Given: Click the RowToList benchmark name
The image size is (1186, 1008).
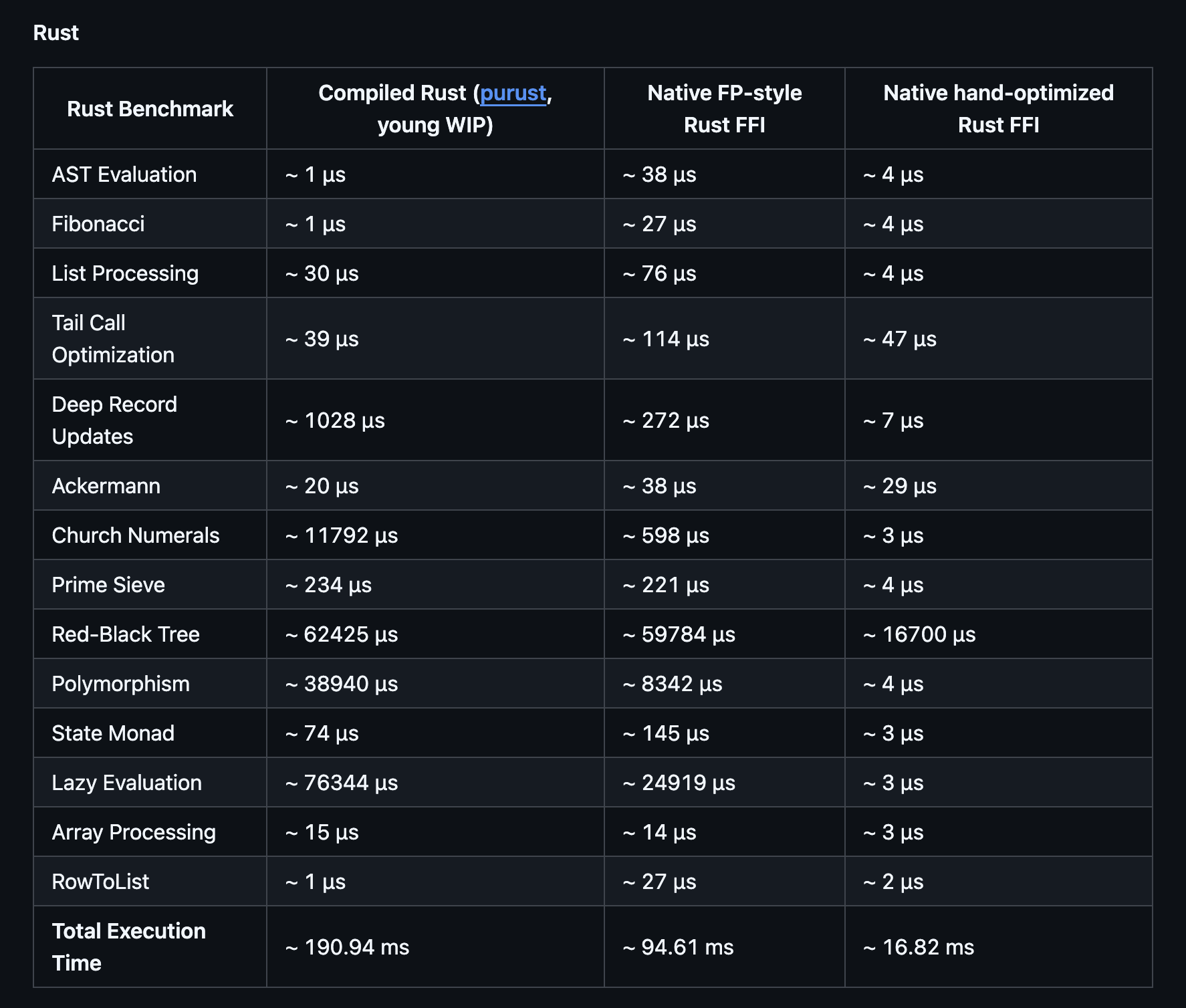Looking at the screenshot, I should (100, 882).
